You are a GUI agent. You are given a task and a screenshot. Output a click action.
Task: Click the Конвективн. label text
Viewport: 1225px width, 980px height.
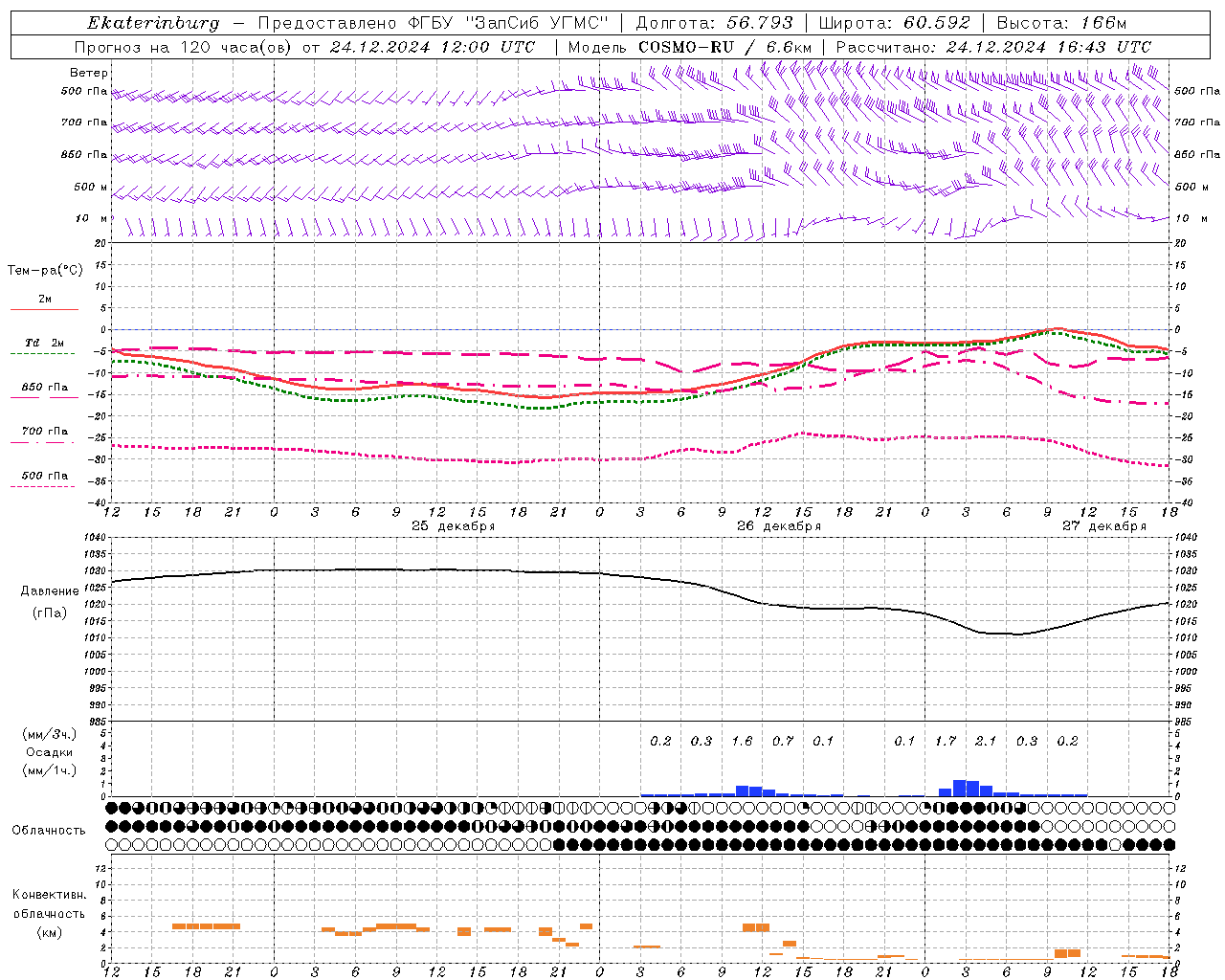click(x=49, y=896)
